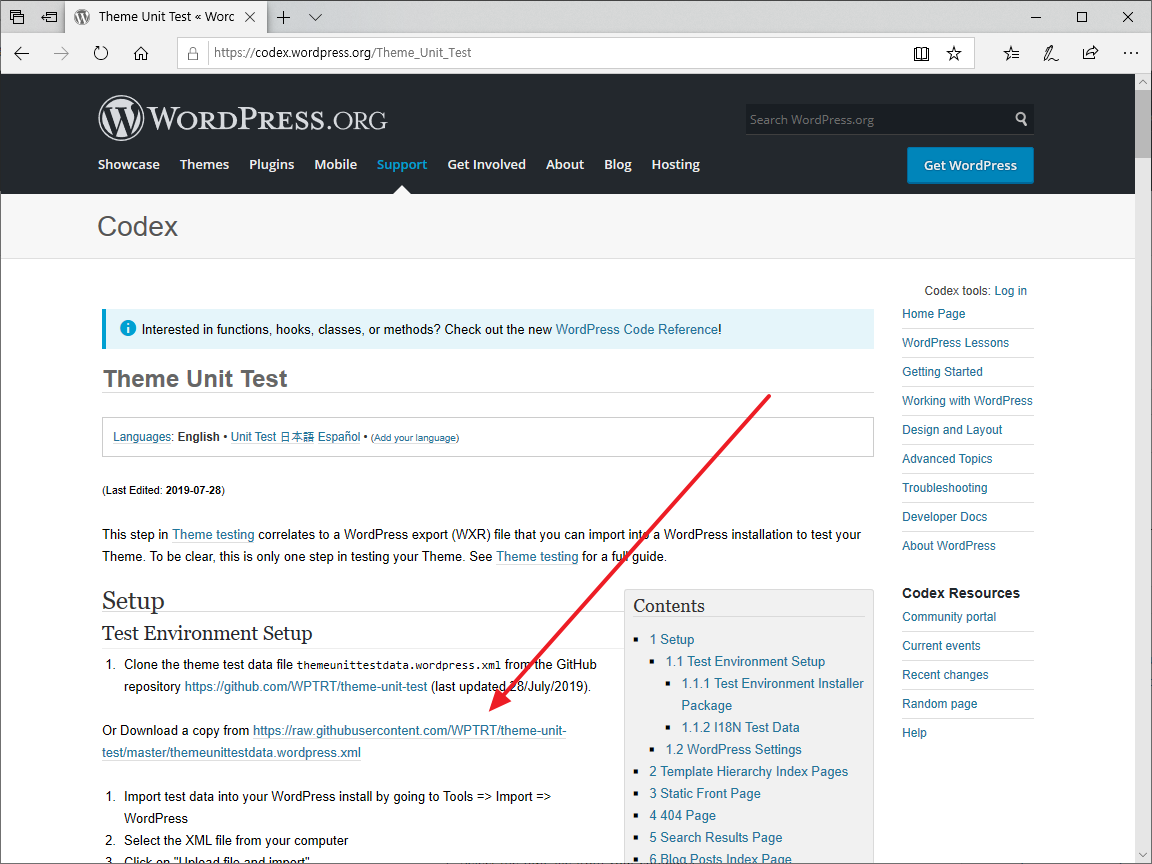
Task: Open the Recent changes link
Action: click(x=946, y=675)
